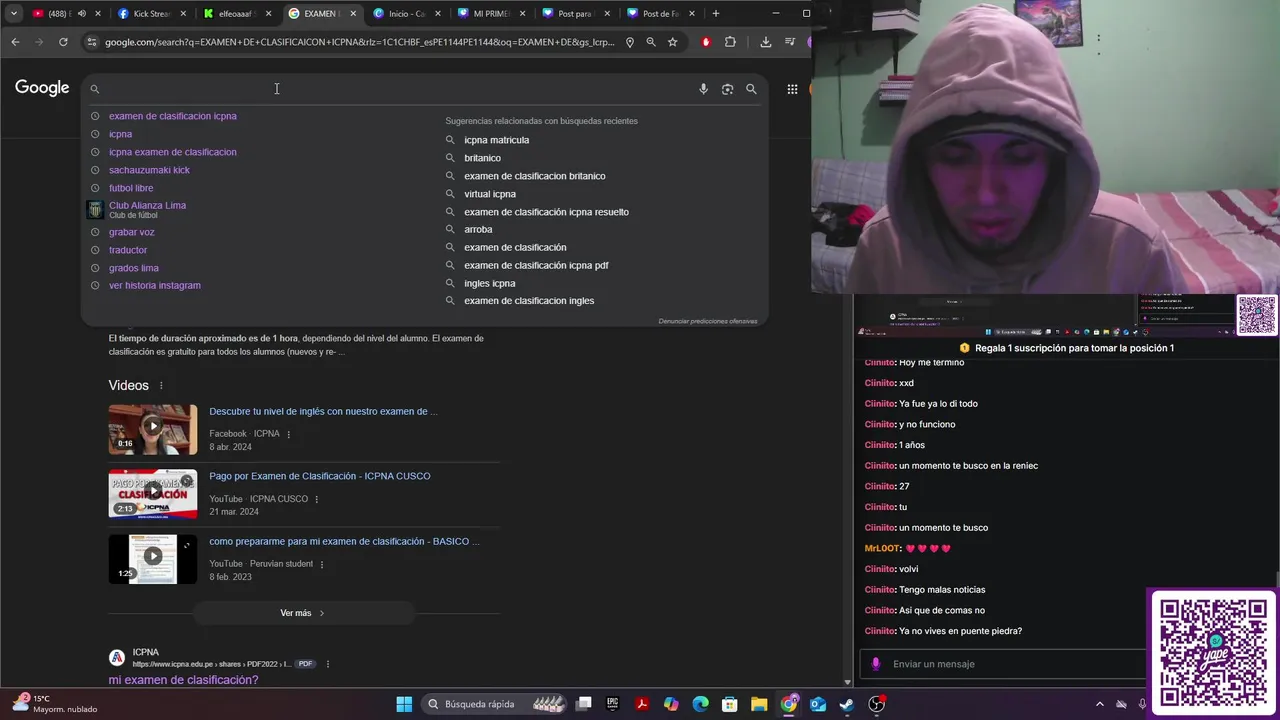Image resolution: width=1280 pixels, height=720 pixels.
Task: Open Adobe Acrobat from the taskbar
Action: click(642, 704)
